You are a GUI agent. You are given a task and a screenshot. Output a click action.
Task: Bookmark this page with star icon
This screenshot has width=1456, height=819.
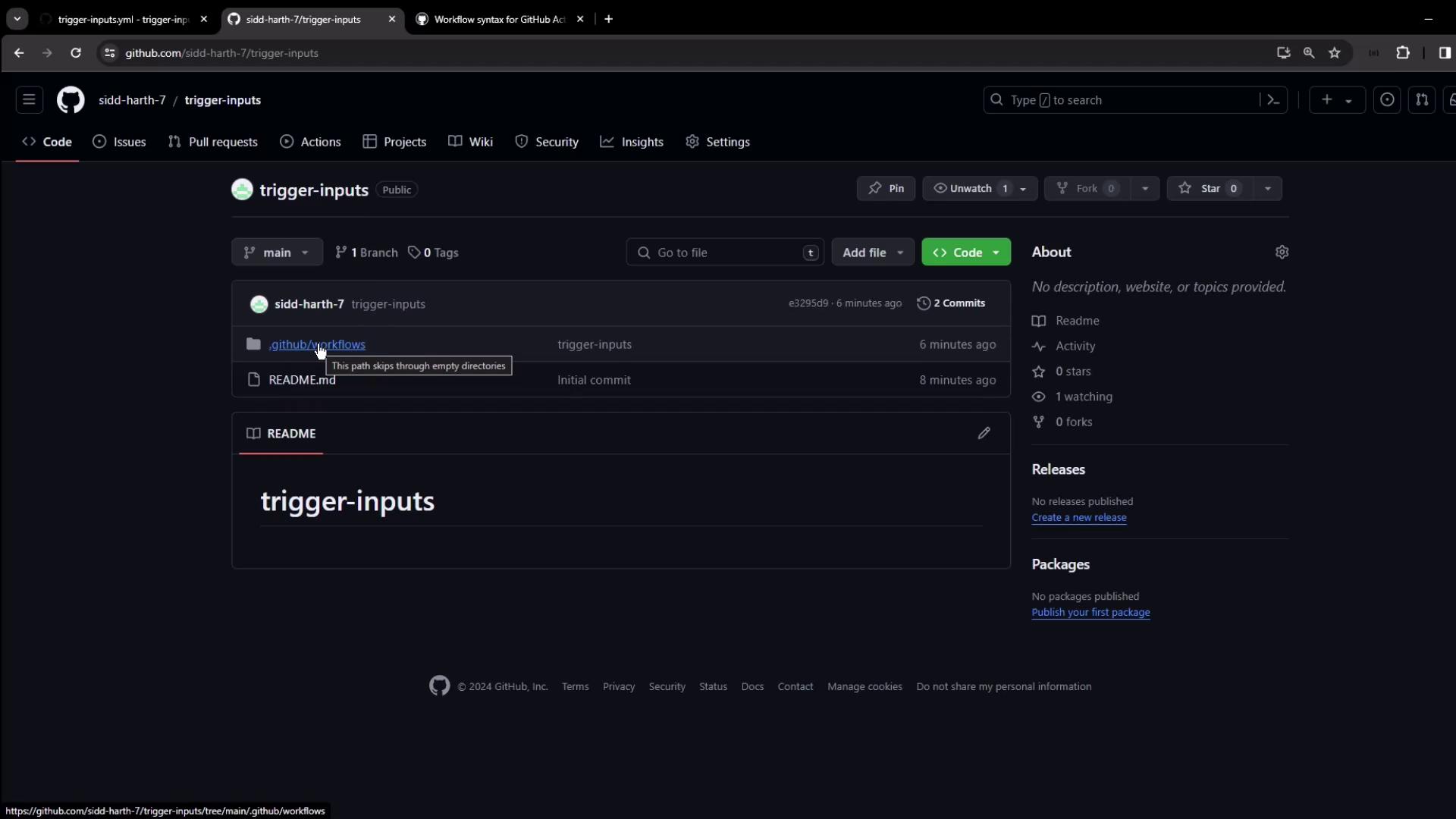pyautogui.click(x=1335, y=53)
